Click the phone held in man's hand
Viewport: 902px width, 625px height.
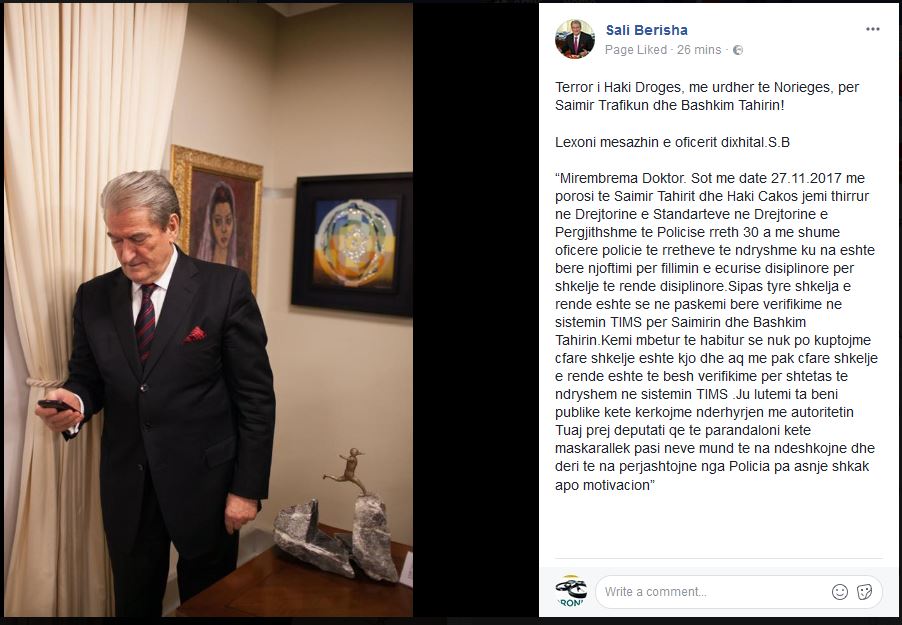[x=56, y=406]
